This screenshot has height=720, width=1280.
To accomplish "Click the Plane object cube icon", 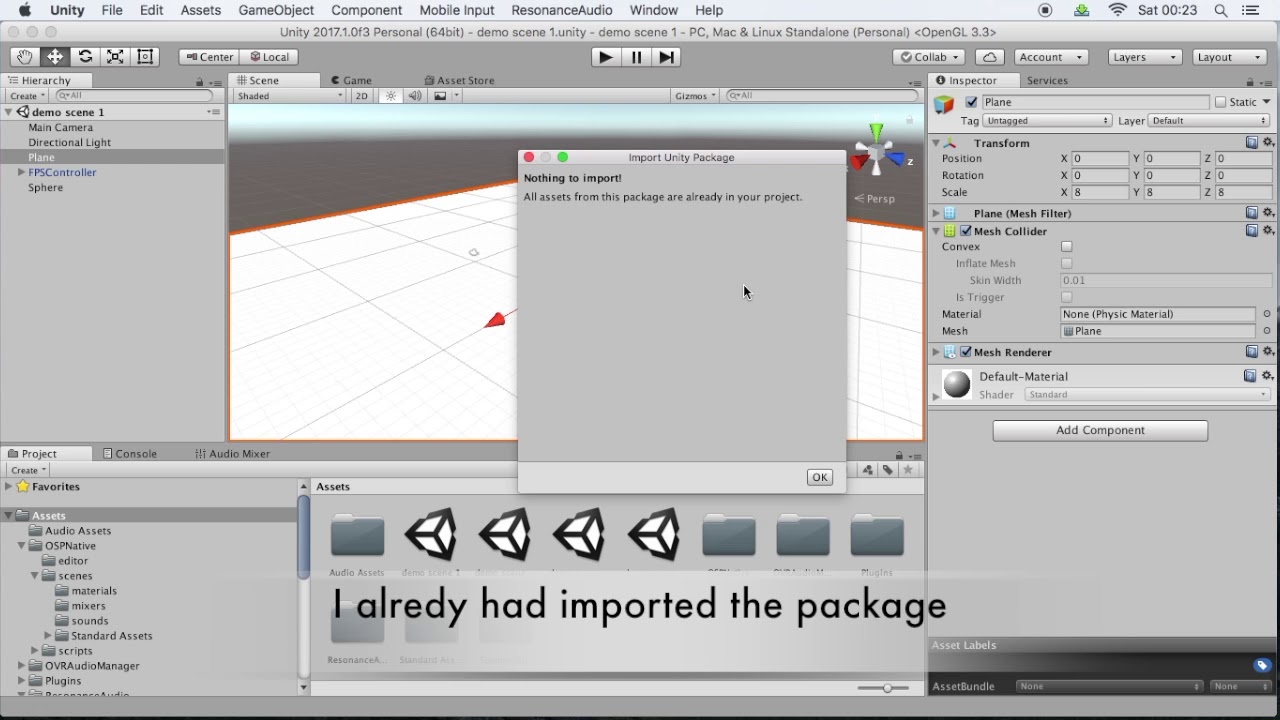I will click(944, 104).
